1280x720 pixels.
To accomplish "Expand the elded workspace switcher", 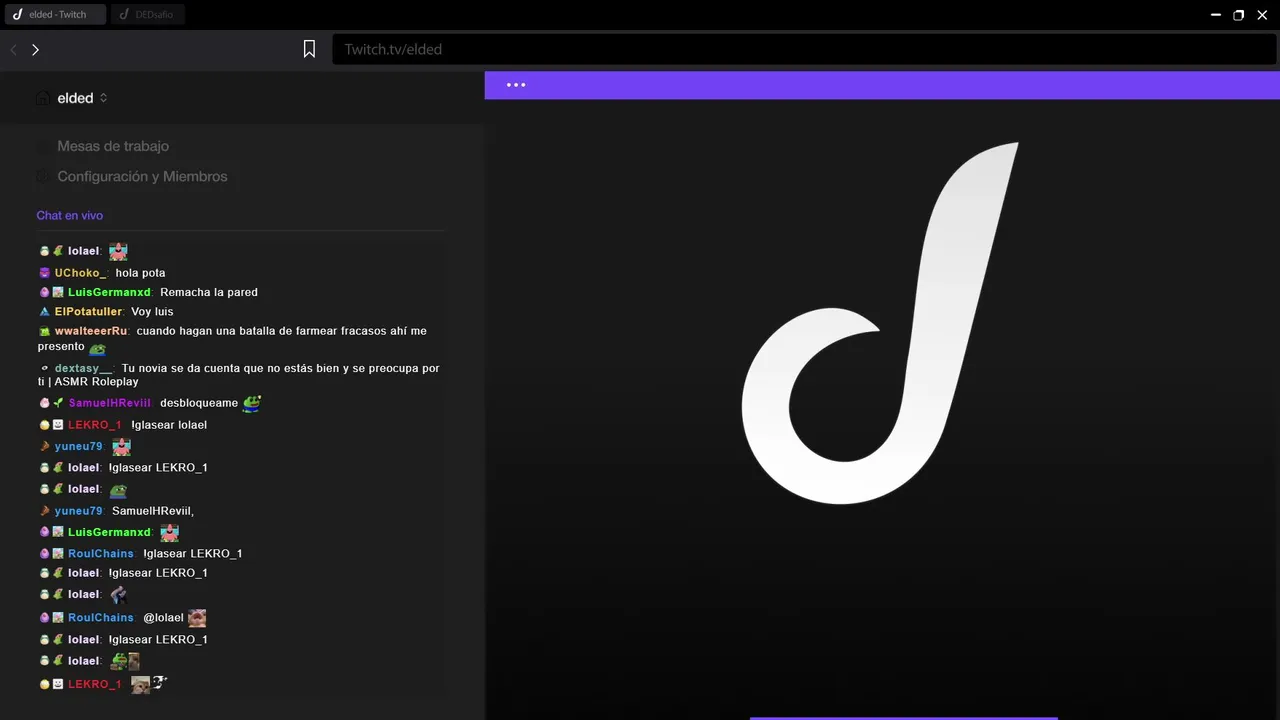I will 104,98.
